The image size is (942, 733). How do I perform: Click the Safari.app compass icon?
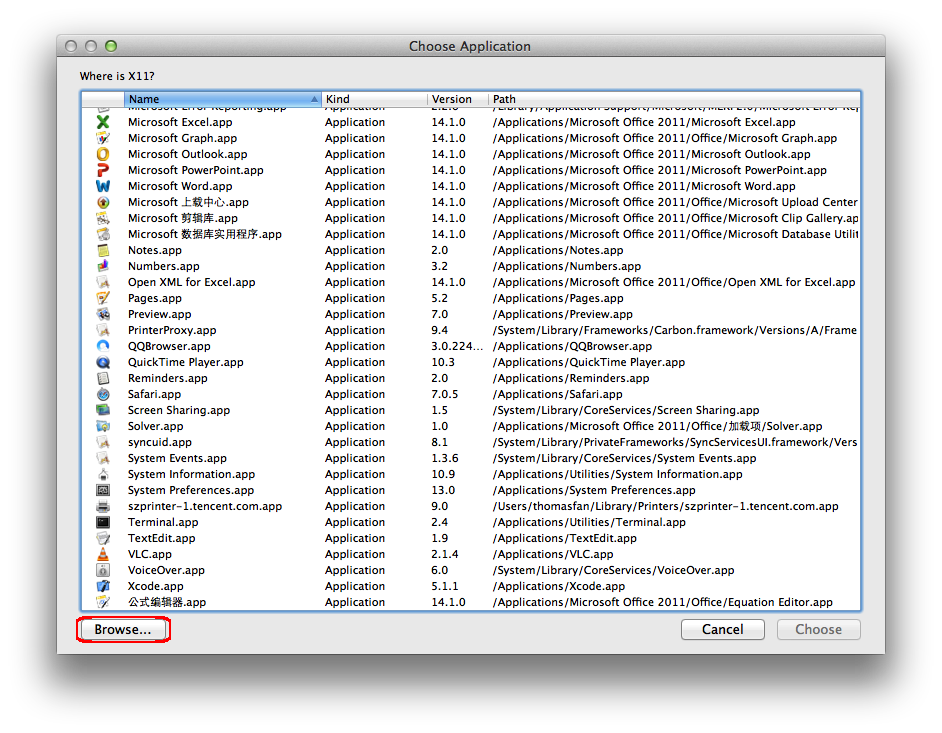pyautogui.click(x=103, y=394)
